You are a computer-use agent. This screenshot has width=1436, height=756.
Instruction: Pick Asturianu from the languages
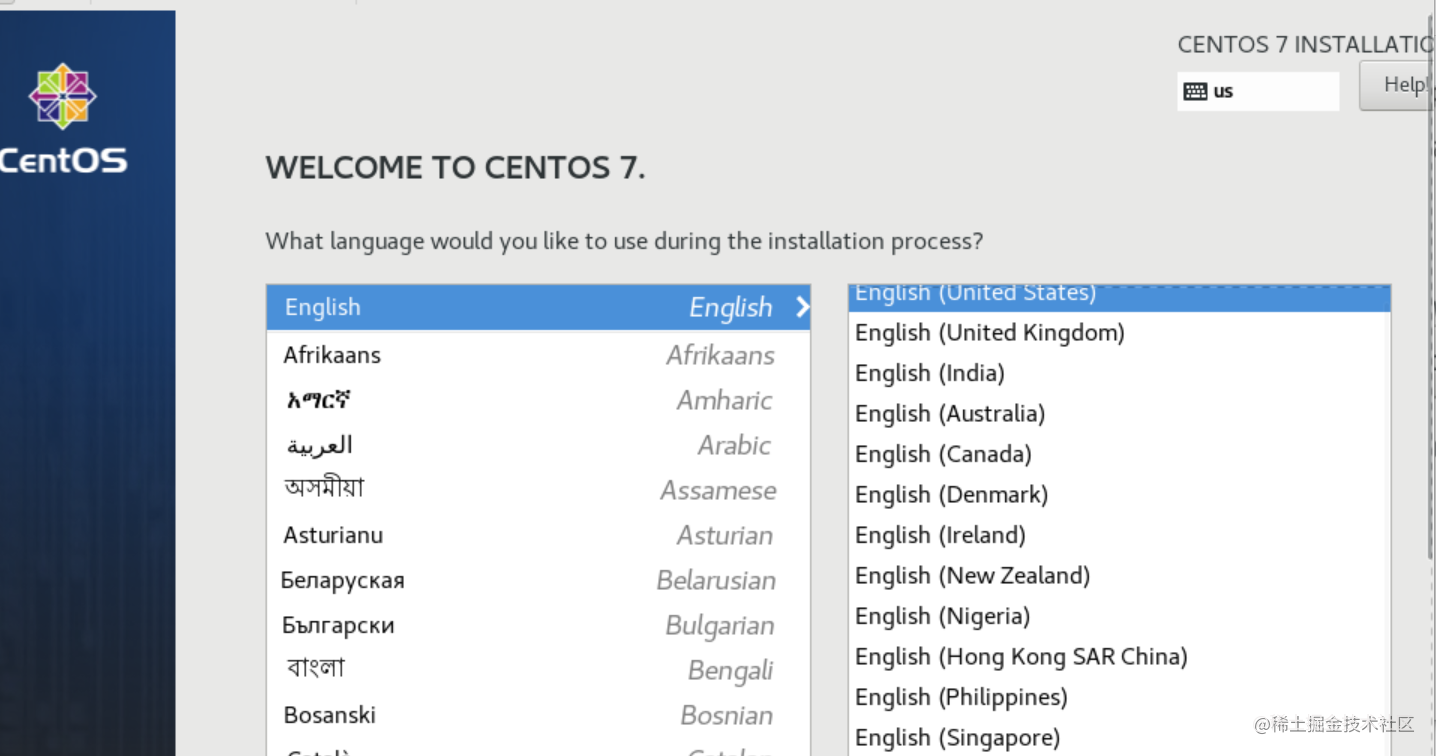[x=538, y=535]
